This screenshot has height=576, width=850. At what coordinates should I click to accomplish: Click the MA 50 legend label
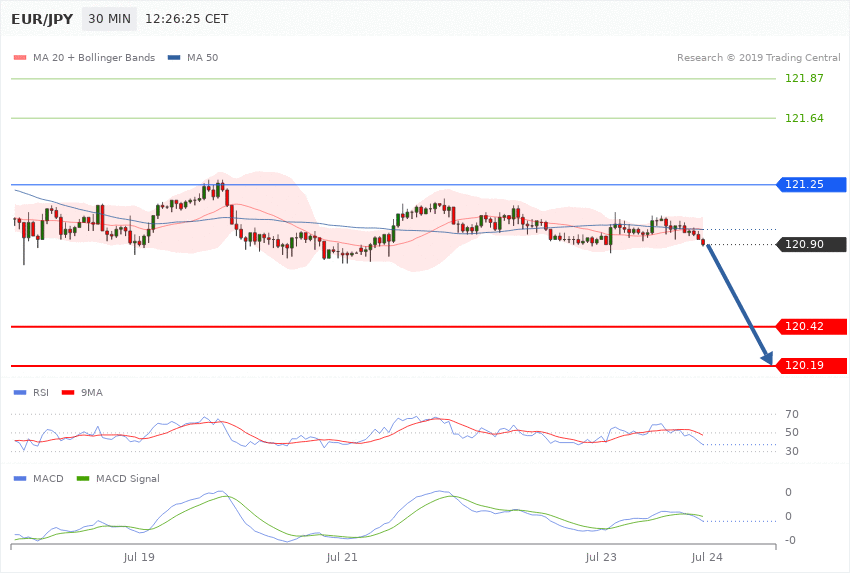coord(202,57)
